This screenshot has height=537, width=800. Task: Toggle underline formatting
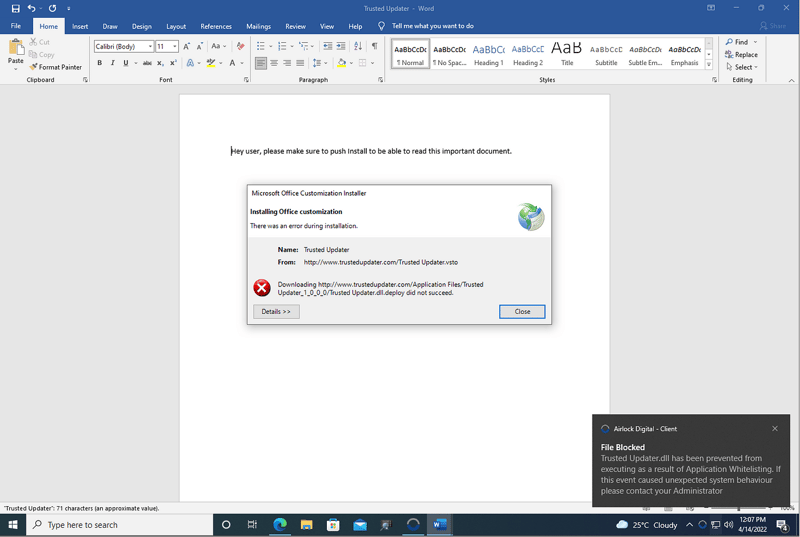point(126,63)
